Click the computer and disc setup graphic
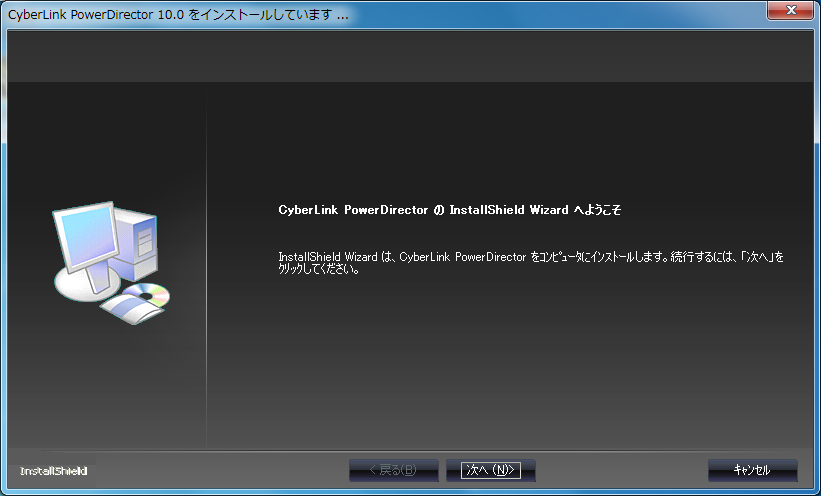 tap(112, 263)
